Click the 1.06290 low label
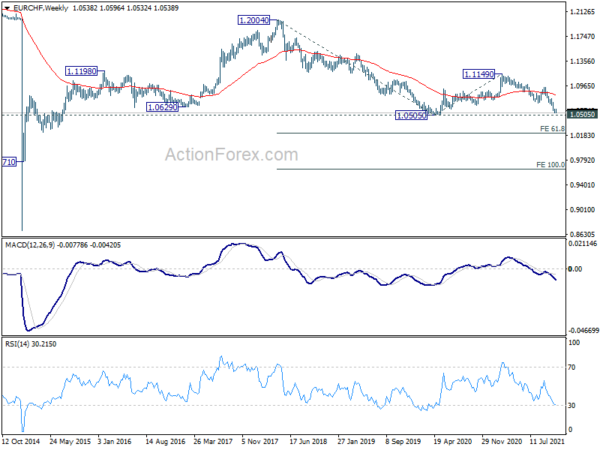 163,107
